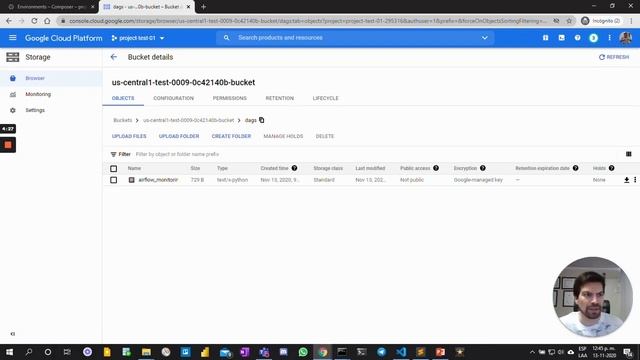This screenshot has width=640, height=360.
Task: Switch to the Objects tab
Action: pos(123,98)
